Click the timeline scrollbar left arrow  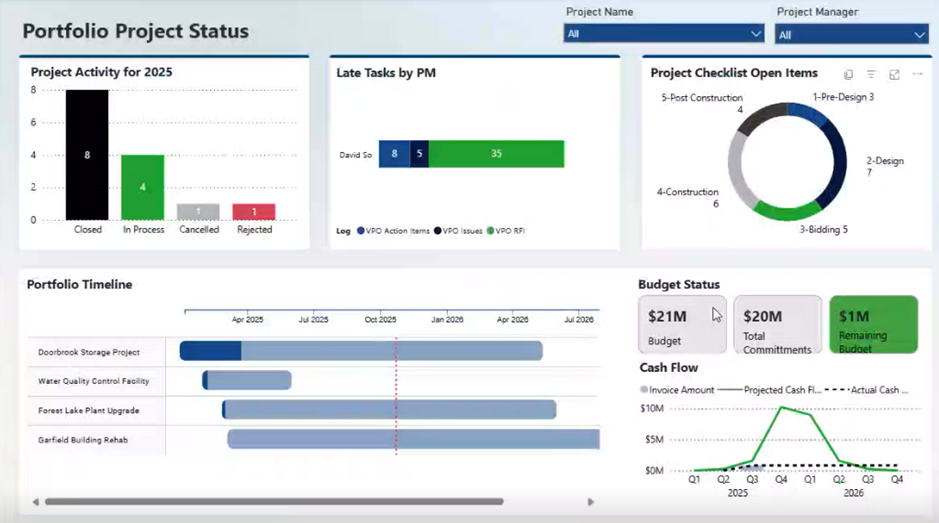36,502
